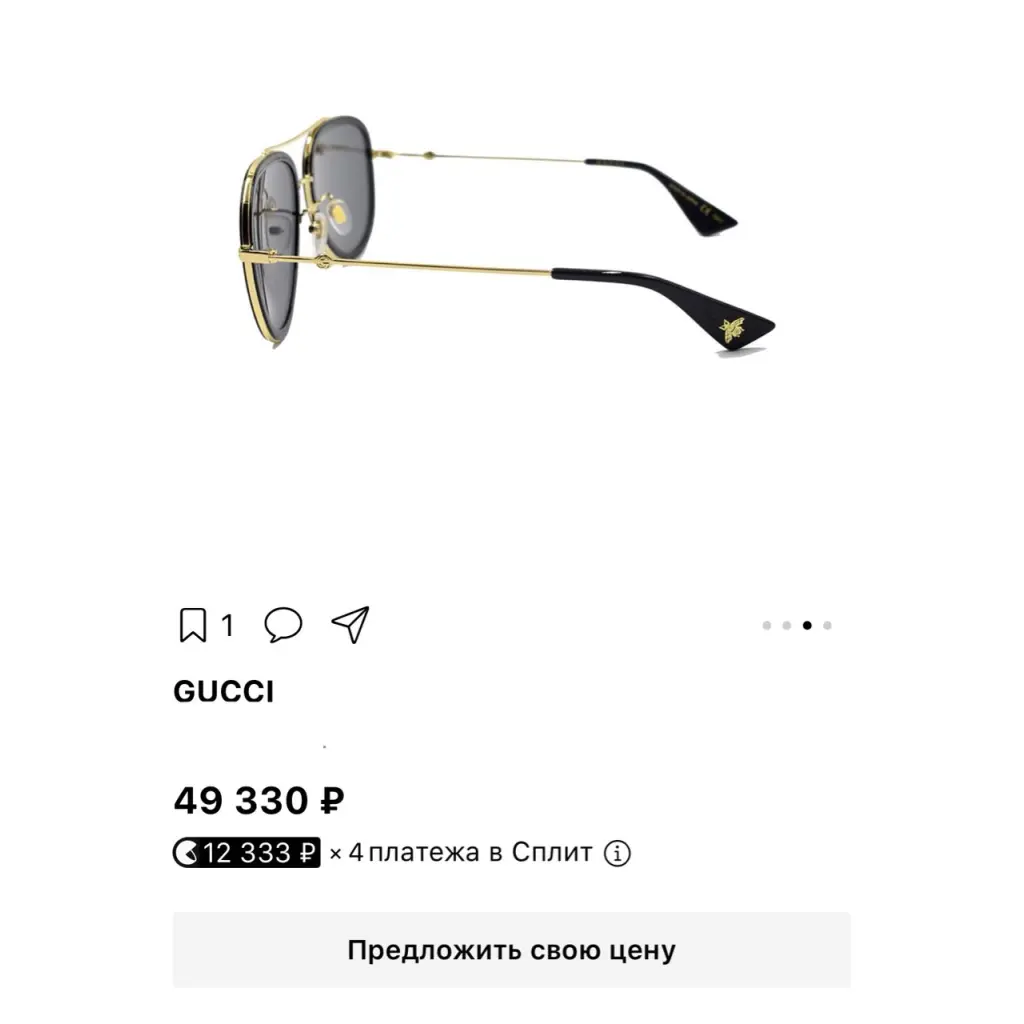Click the 49 330 ₽ price
The width and height of the screenshot is (1024, 1024).
[259, 801]
